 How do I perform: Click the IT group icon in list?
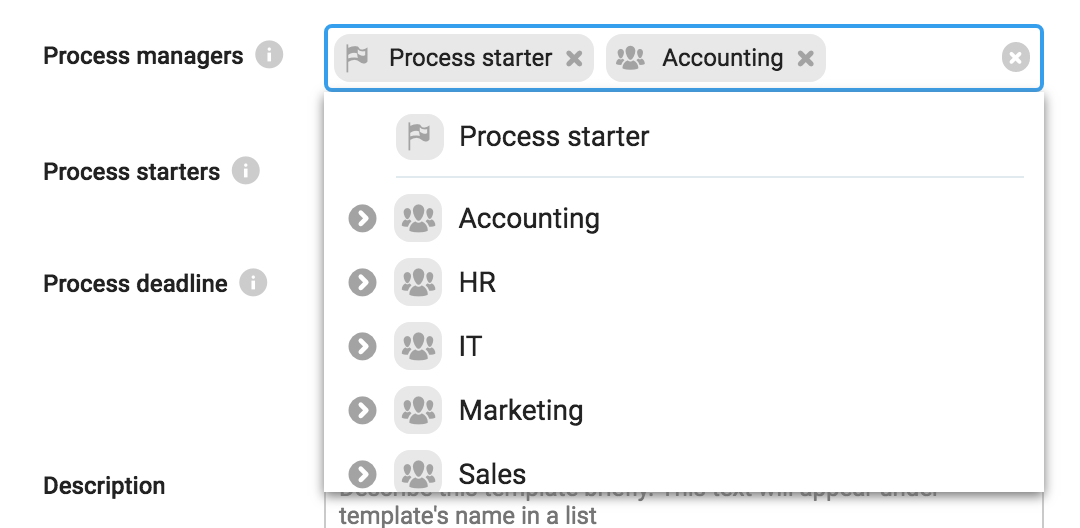click(418, 347)
